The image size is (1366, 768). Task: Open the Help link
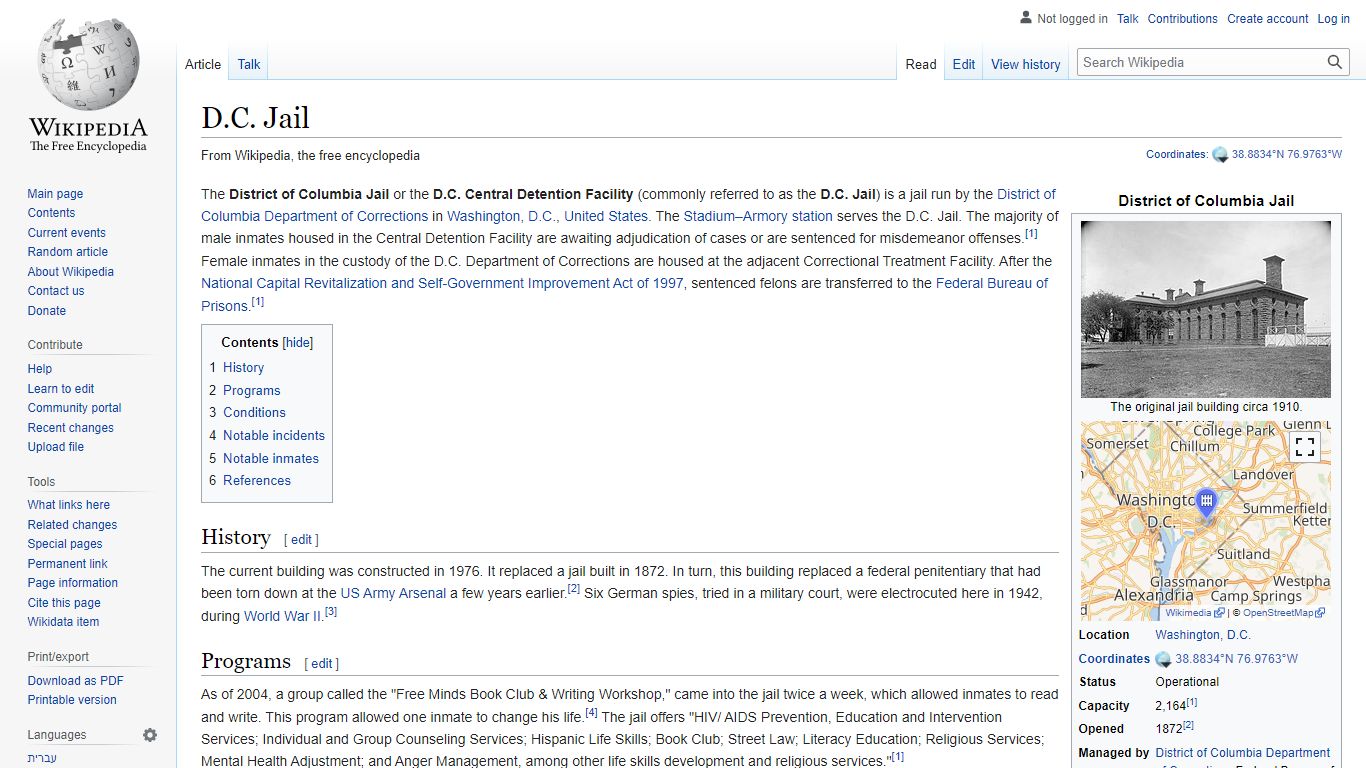click(40, 369)
